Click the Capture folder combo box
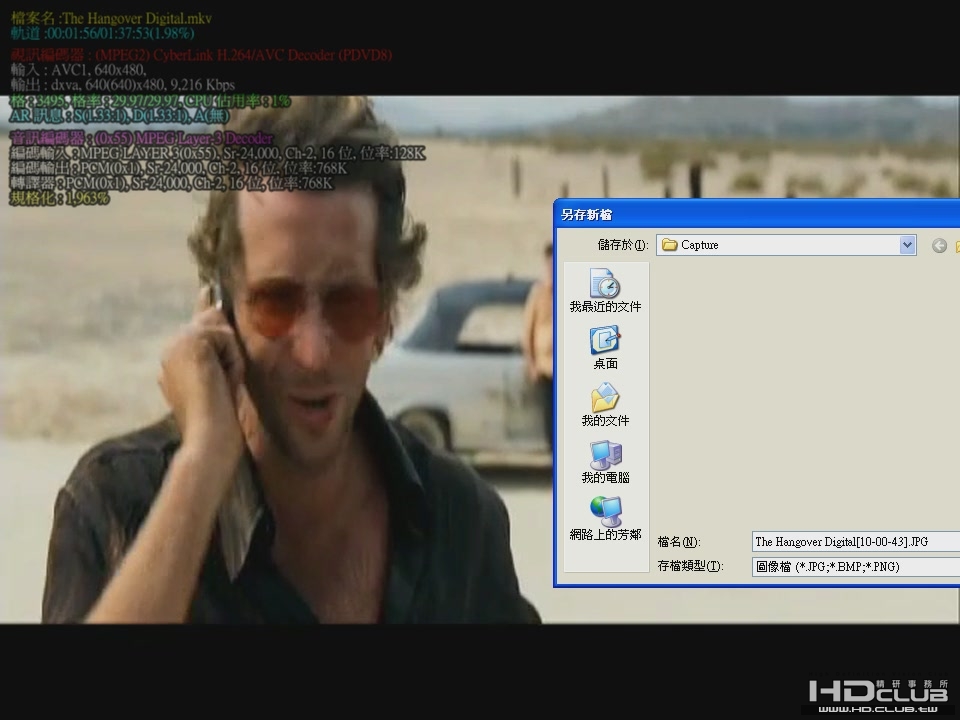This screenshot has width=960, height=720. (786, 245)
